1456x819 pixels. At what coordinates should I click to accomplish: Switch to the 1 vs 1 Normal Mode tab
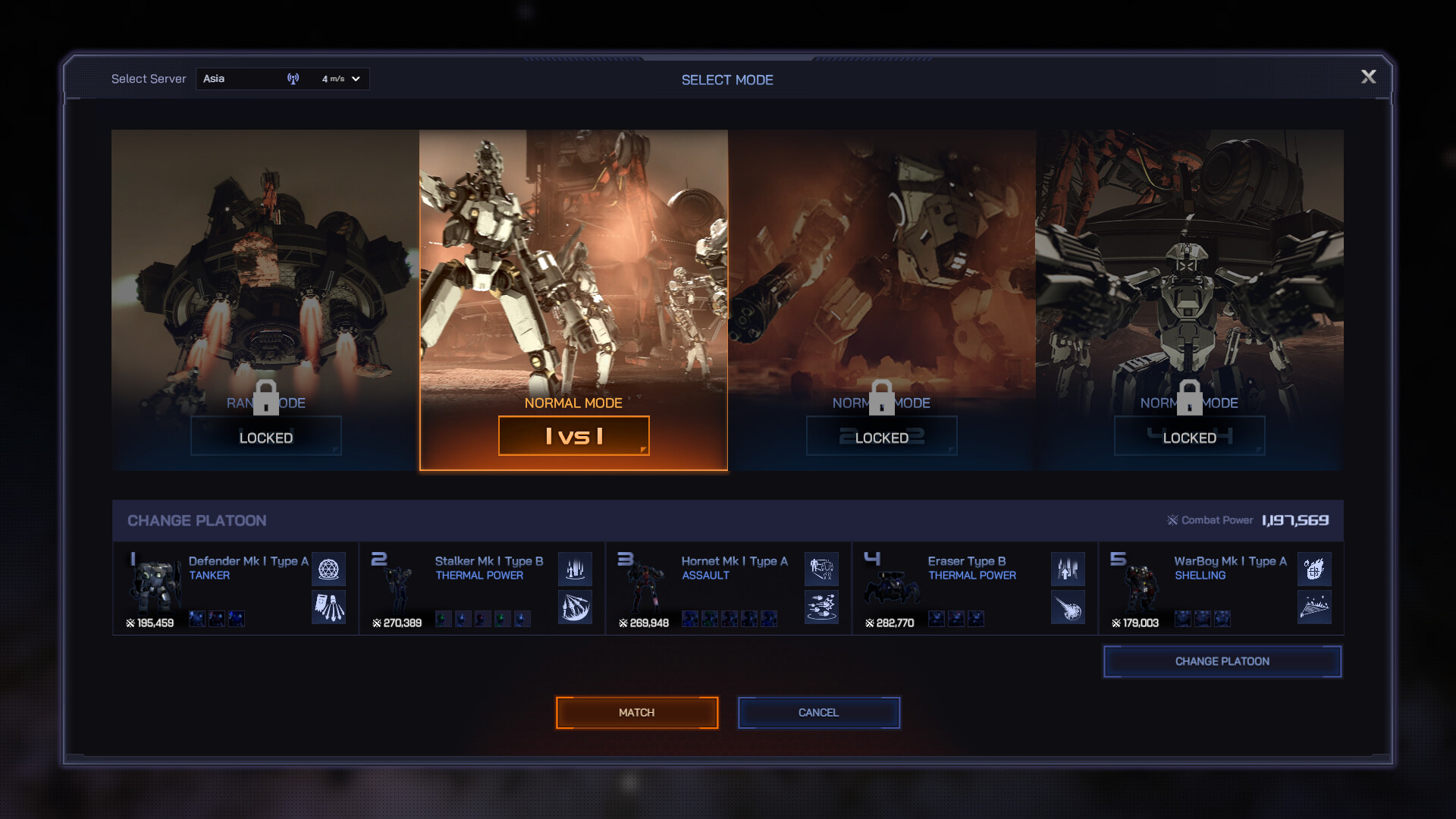[x=574, y=300]
